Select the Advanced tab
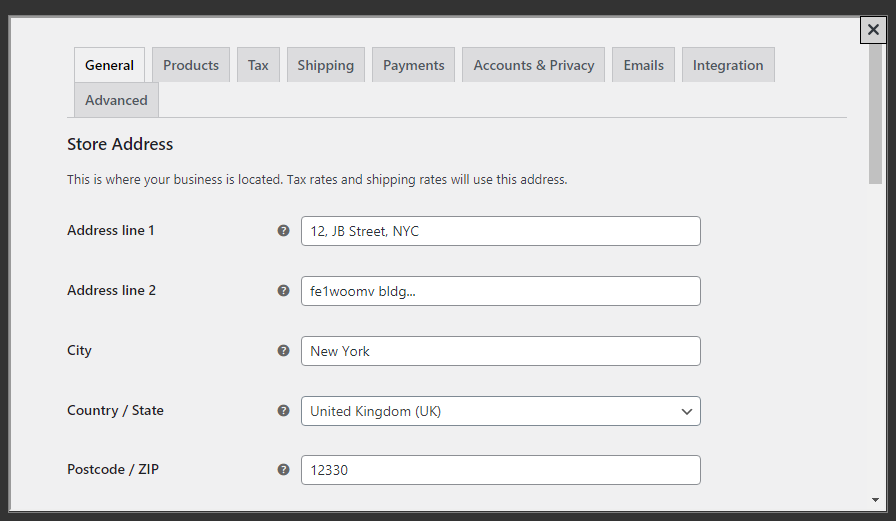 click(x=116, y=100)
